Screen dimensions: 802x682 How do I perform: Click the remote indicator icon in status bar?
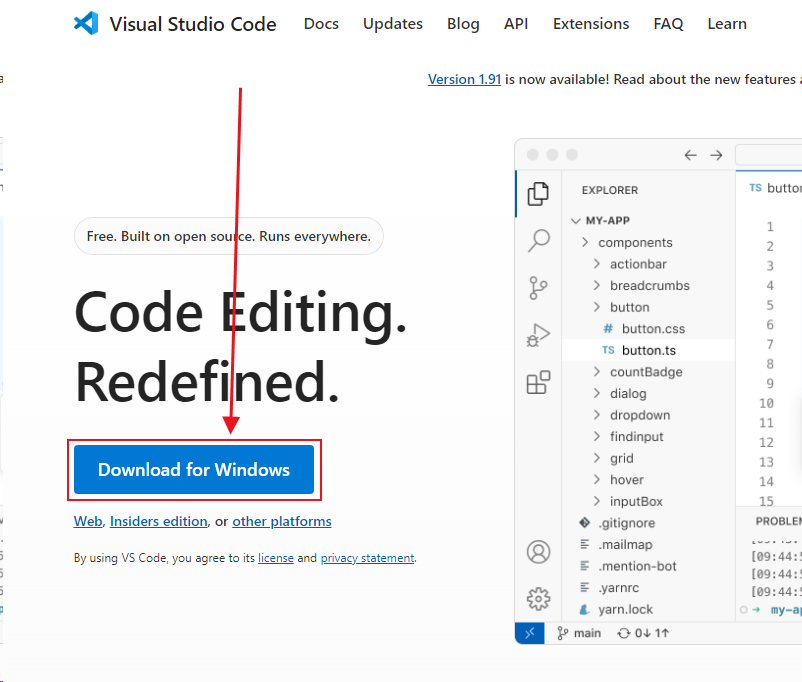529,633
